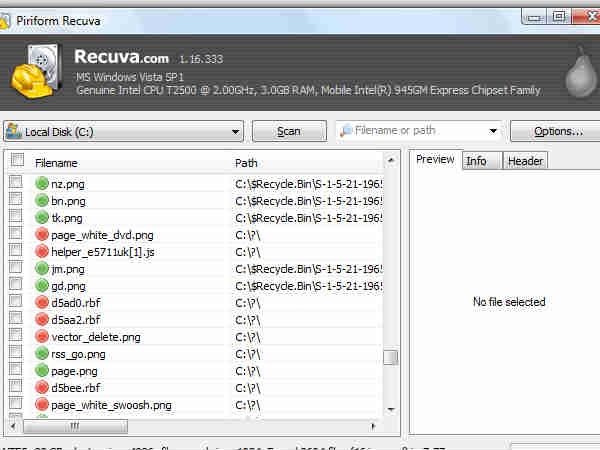This screenshot has width=600, height=450.
Task: Click the Piriform pear logo
Action: [581, 72]
